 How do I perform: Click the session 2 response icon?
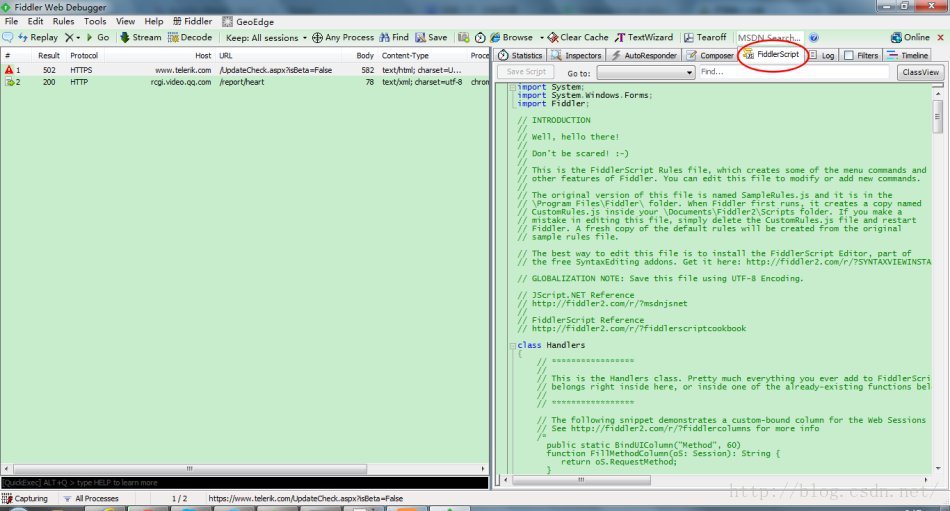click(x=9, y=82)
